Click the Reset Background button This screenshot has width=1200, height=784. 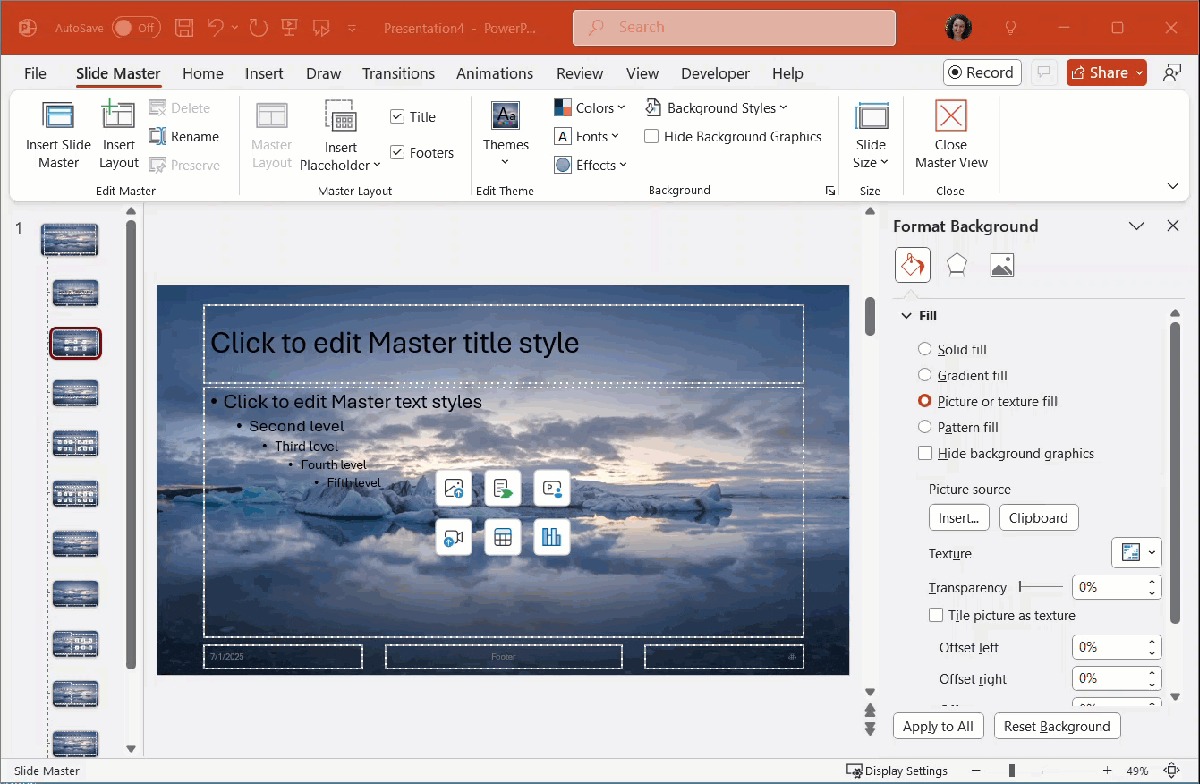pyautogui.click(x=1057, y=726)
